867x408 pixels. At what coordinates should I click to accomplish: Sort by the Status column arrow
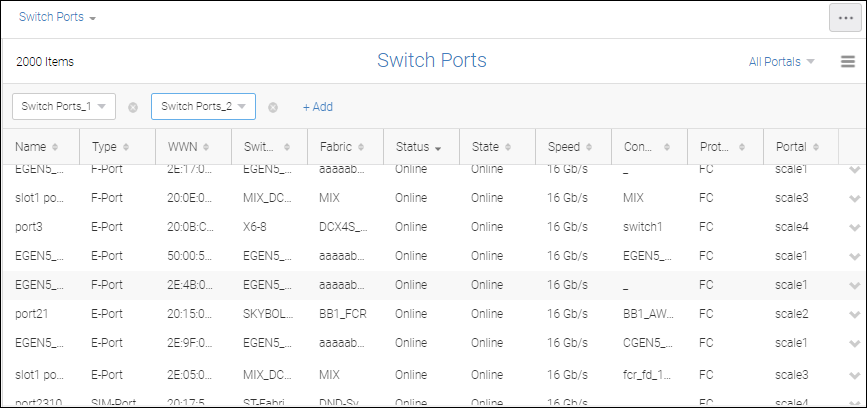pyautogui.click(x=438, y=148)
